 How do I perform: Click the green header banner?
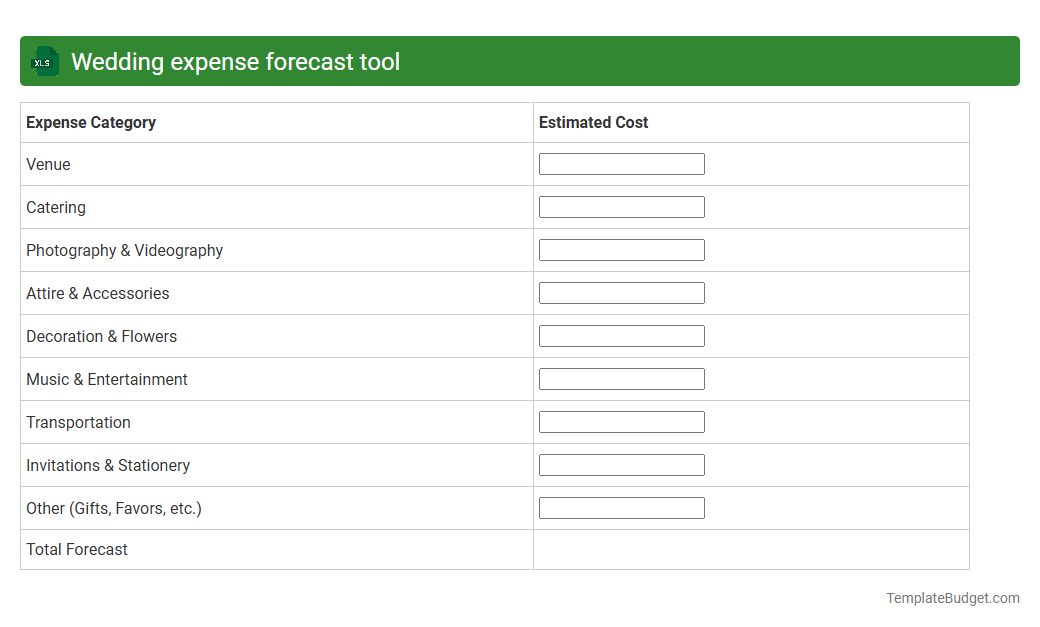point(520,61)
